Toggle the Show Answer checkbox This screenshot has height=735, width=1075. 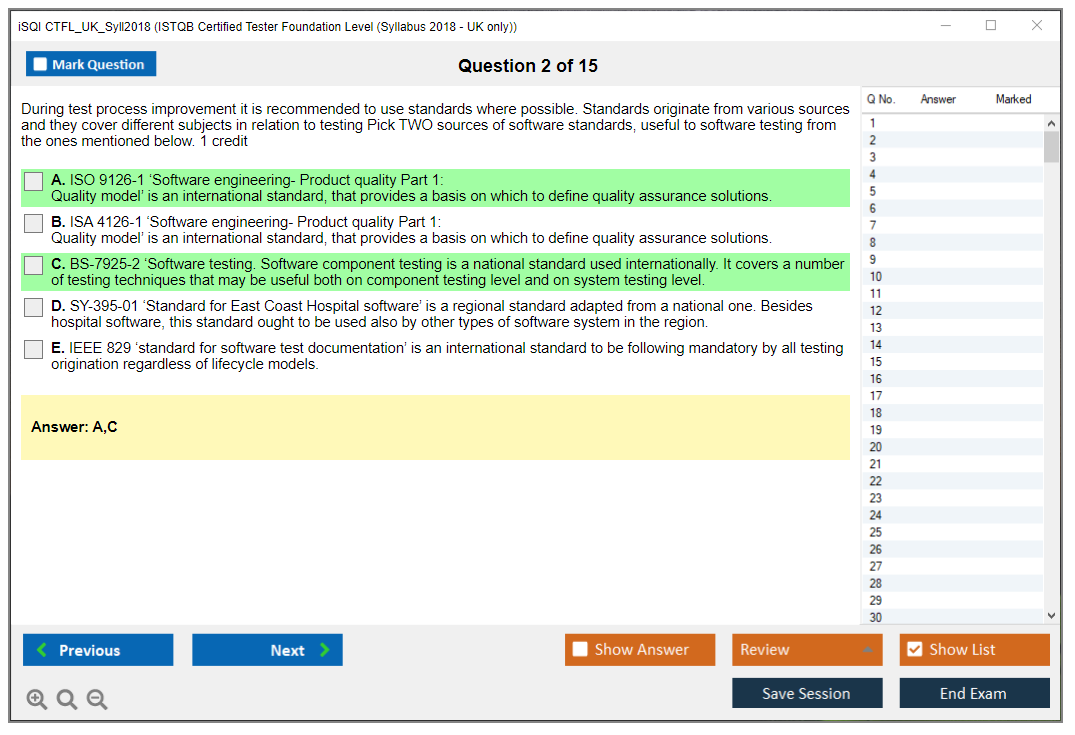coord(581,650)
